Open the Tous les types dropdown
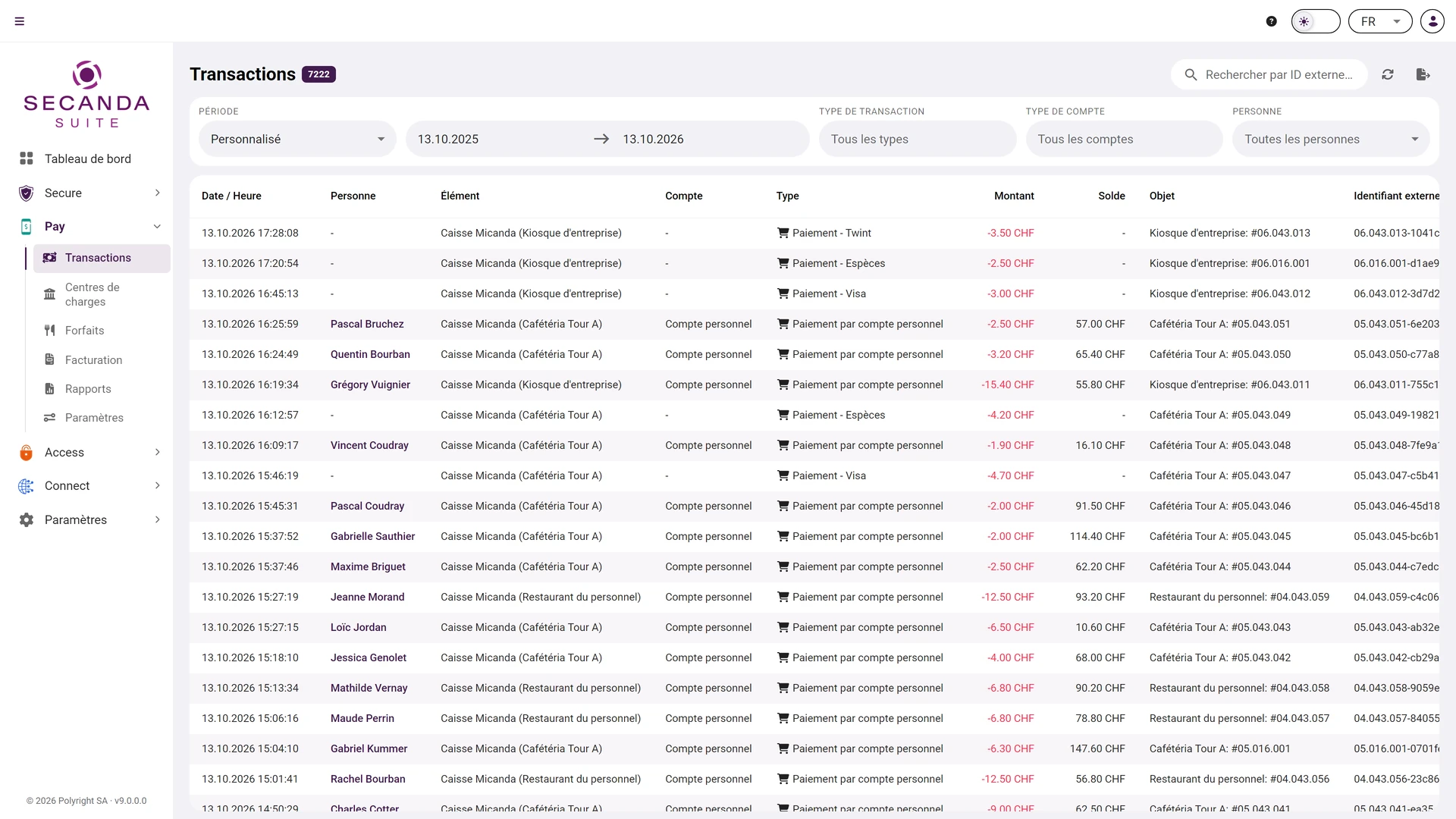 coord(918,139)
